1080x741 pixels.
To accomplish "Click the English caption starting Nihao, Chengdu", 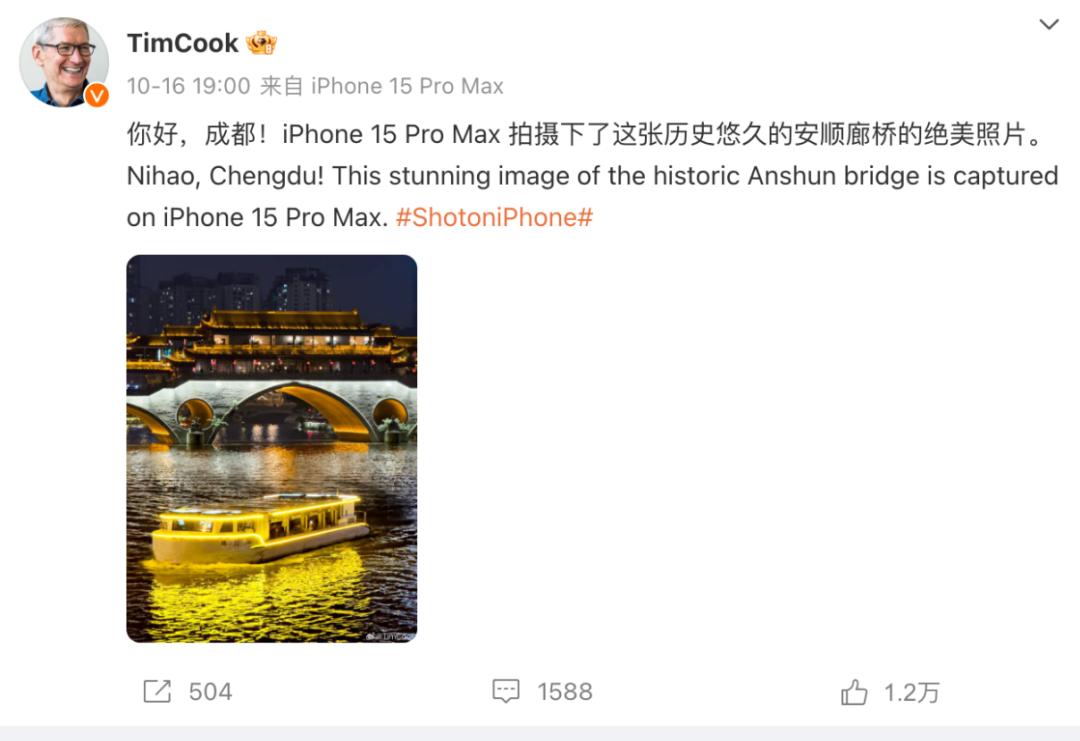I will pyautogui.click(x=592, y=196).
